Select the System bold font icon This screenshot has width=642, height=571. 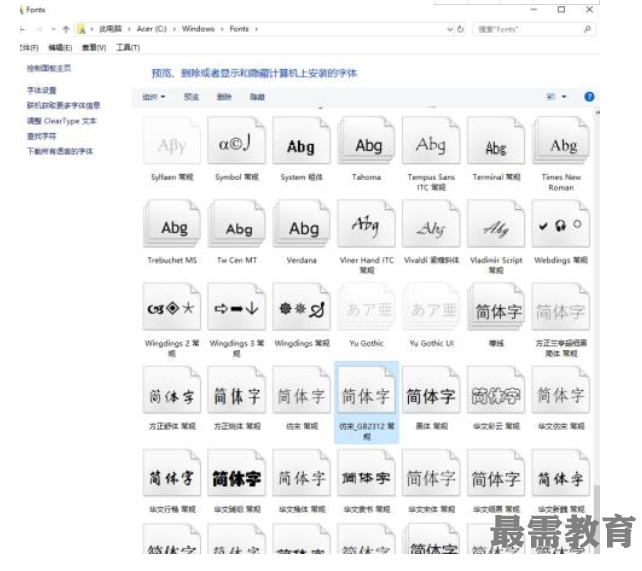(x=301, y=140)
